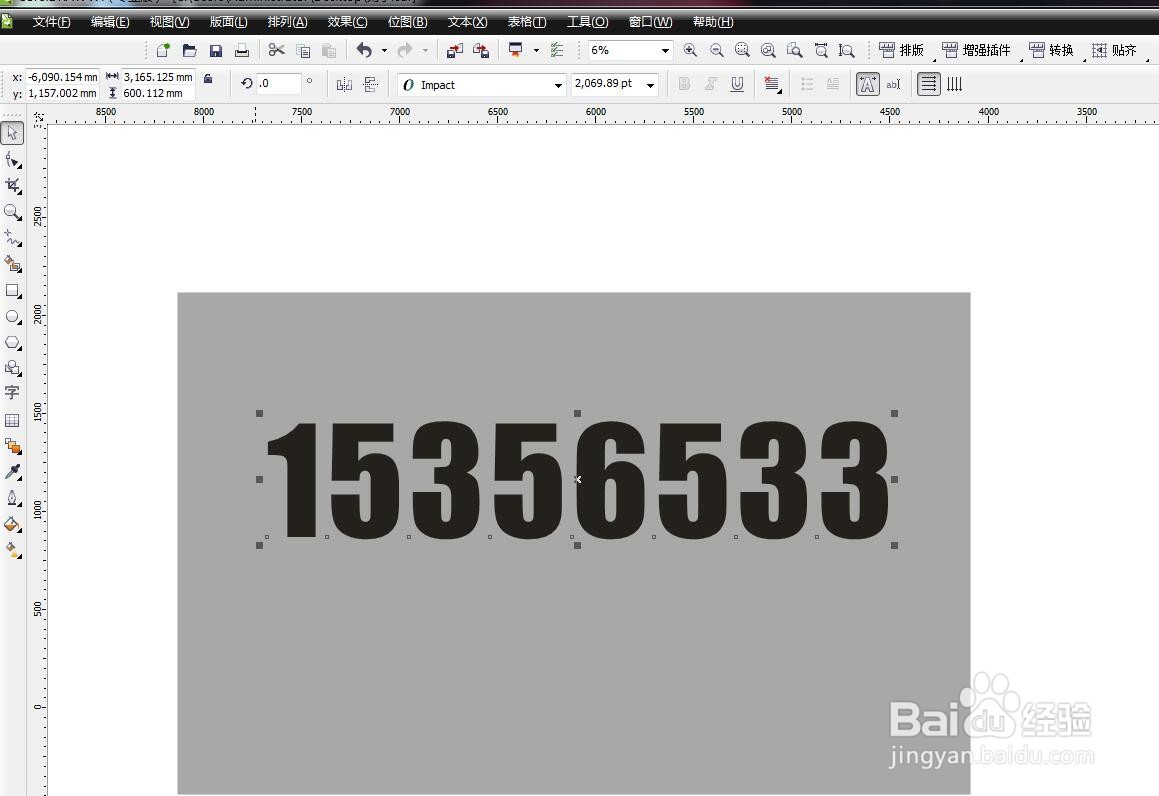The height and width of the screenshot is (796, 1159).
Task: Click the application launcher icon
Action: point(515,50)
